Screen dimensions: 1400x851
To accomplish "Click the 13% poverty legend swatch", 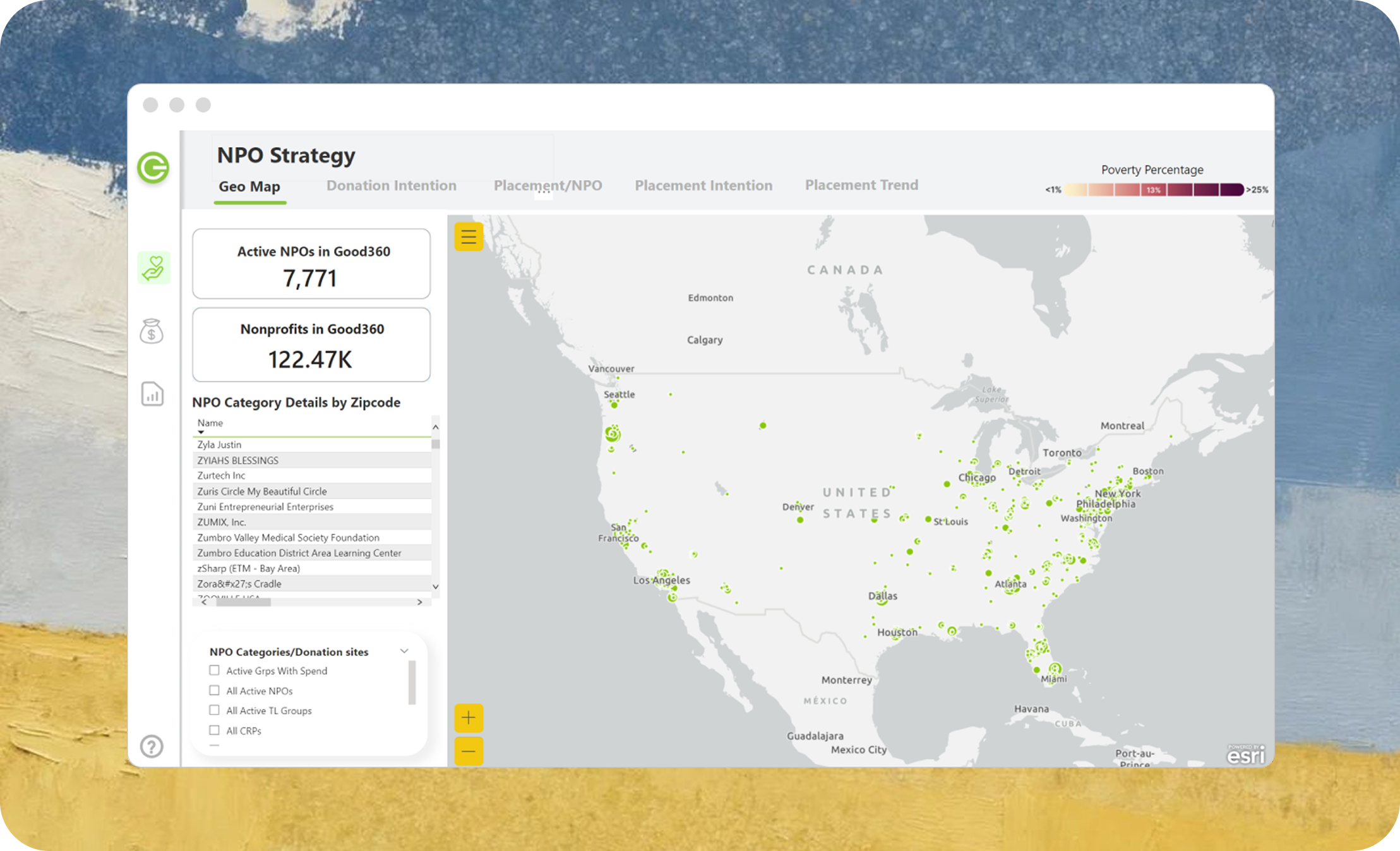I will pos(1154,190).
